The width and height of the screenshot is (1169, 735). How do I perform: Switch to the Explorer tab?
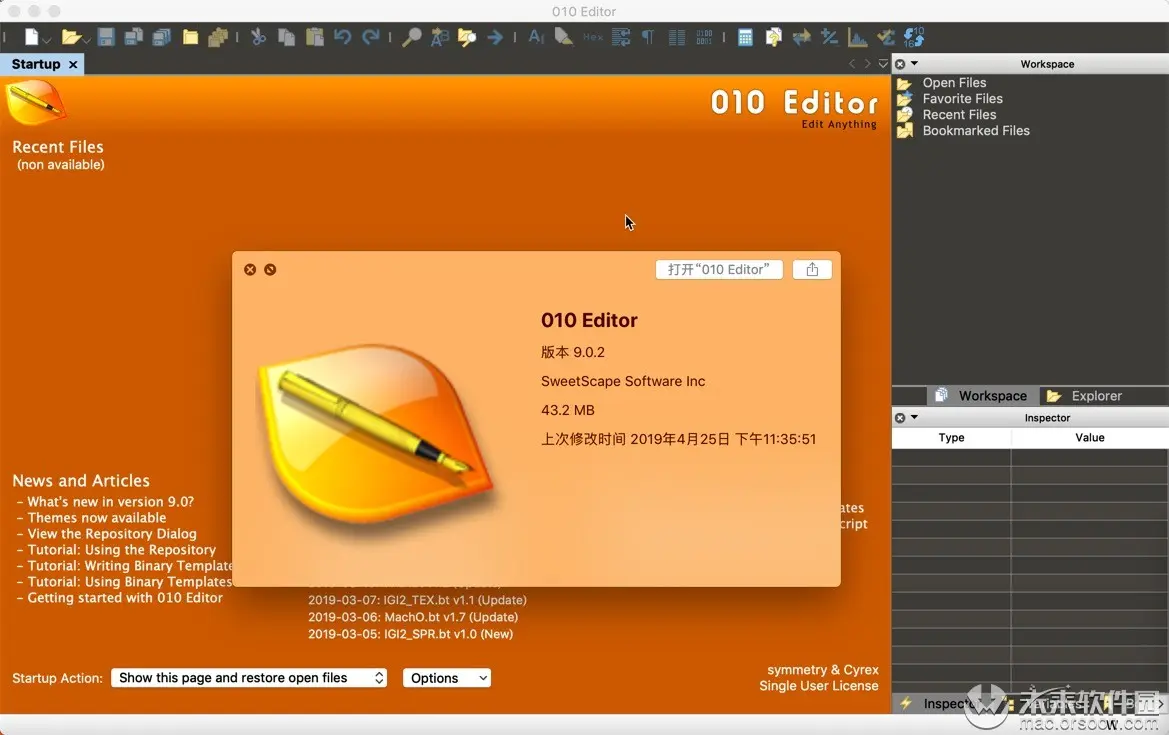pyautogui.click(x=1084, y=396)
